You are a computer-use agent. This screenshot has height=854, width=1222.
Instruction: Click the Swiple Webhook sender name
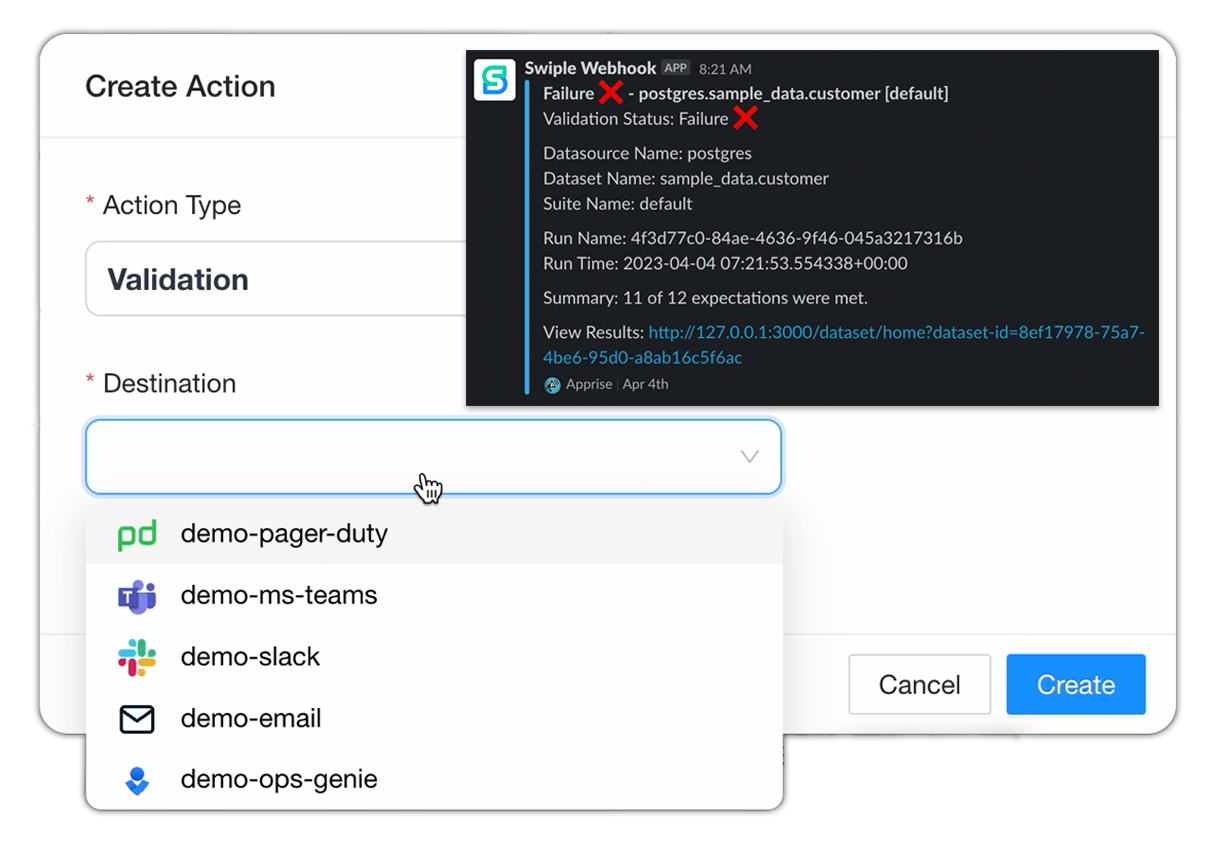point(590,68)
